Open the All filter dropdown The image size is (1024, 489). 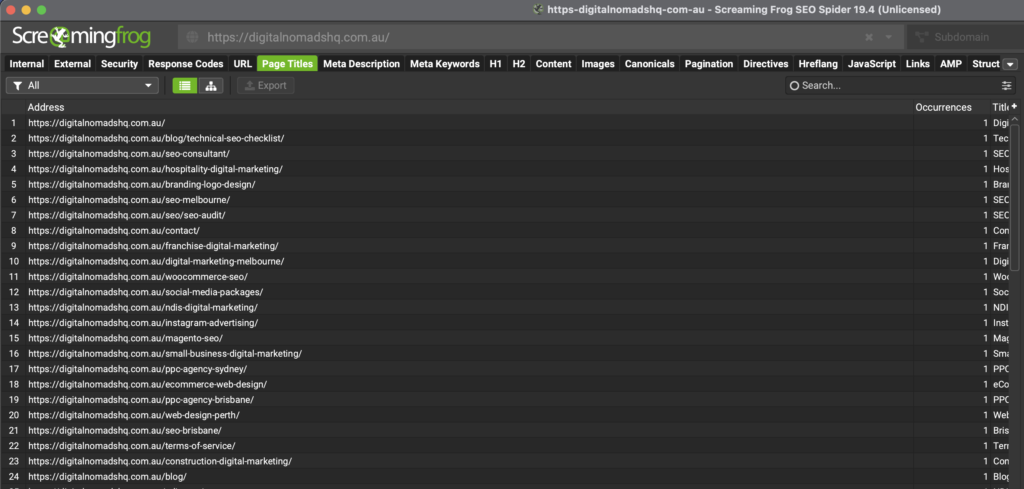82,86
